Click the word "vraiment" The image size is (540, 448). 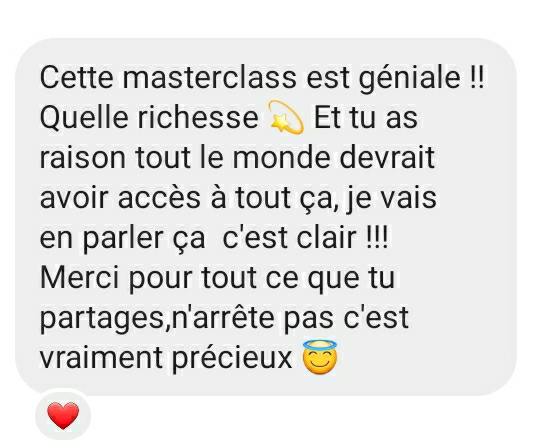(102, 358)
